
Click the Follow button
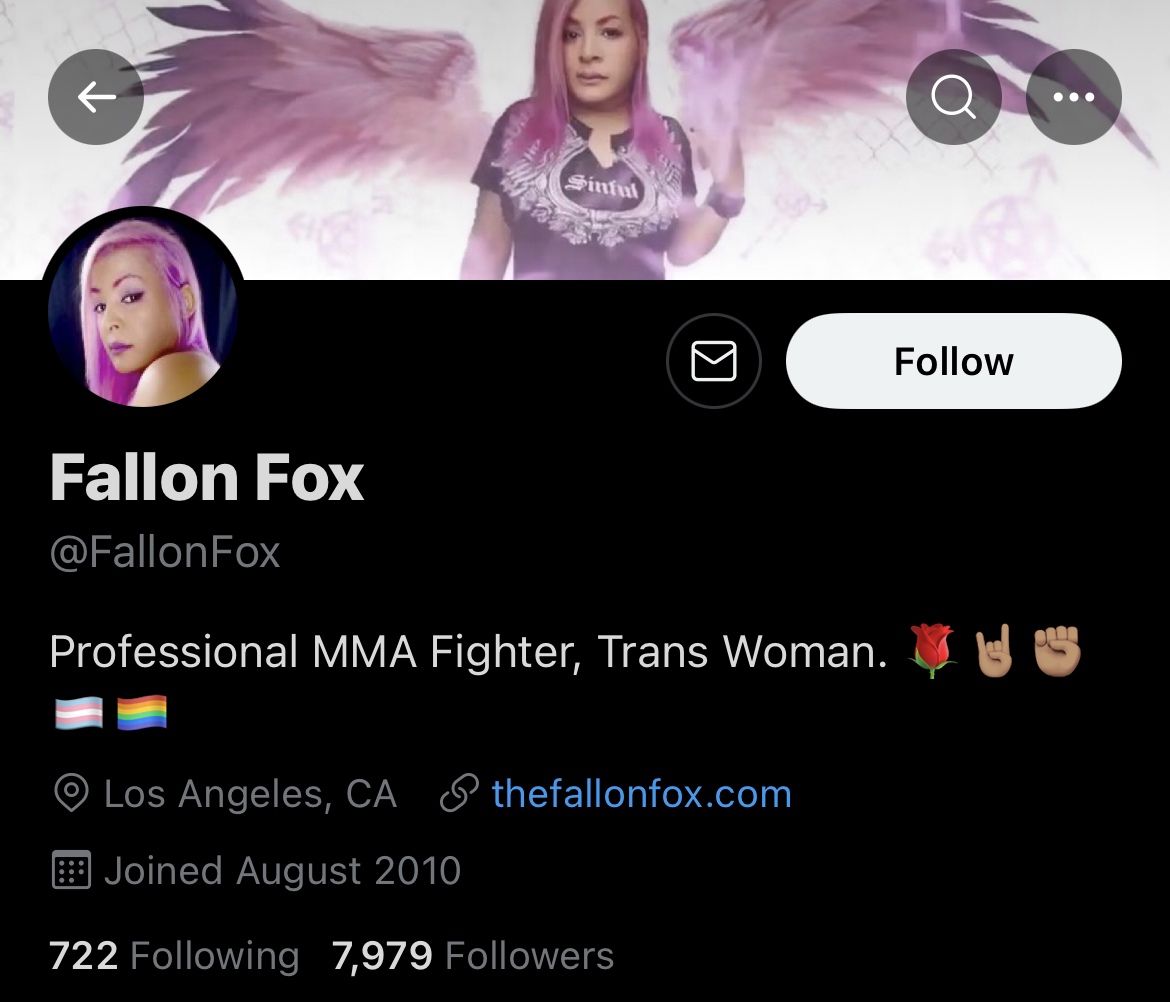(954, 361)
